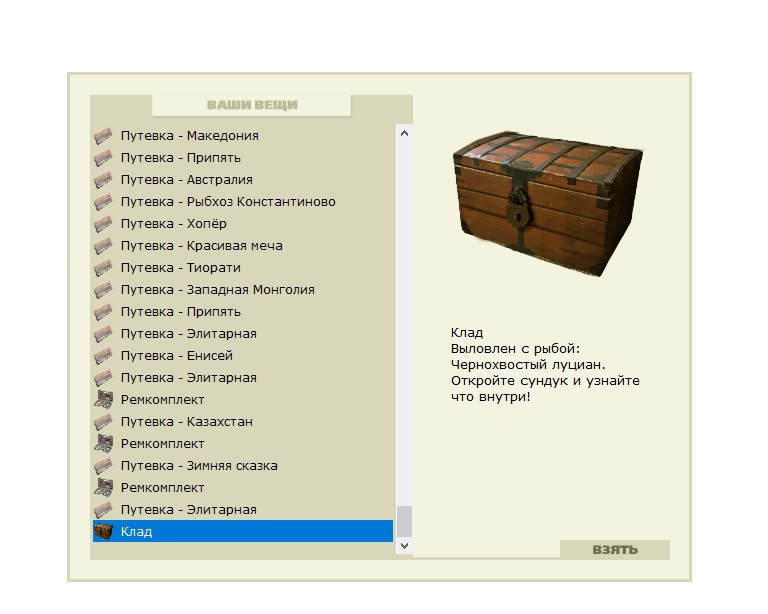Select Путевка - Западная Монголия item

[243, 290]
